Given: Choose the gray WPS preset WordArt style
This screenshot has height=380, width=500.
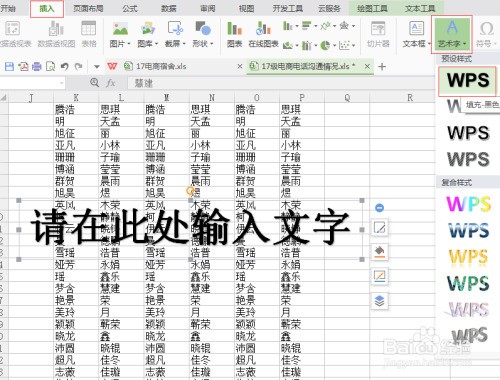Looking at the screenshot, I should tap(468, 159).
